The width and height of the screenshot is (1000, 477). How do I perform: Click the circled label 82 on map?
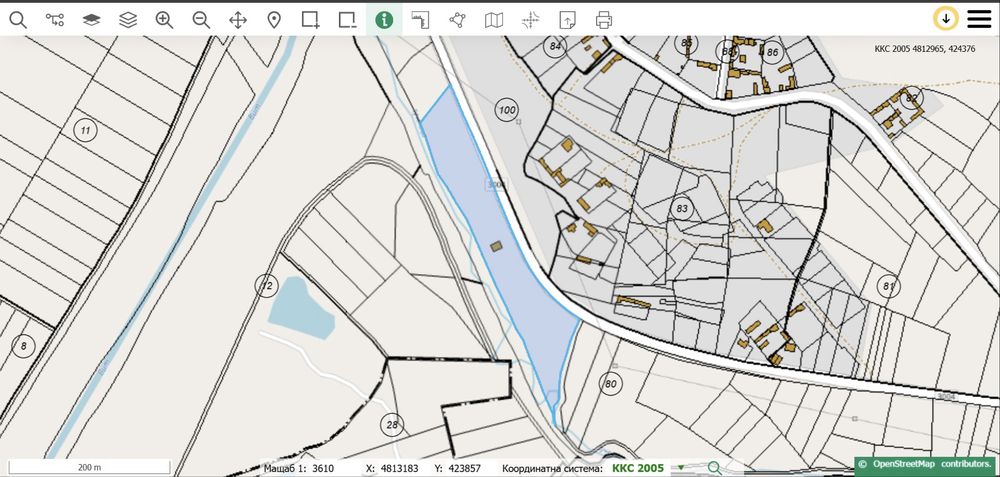(x=913, y=97)
